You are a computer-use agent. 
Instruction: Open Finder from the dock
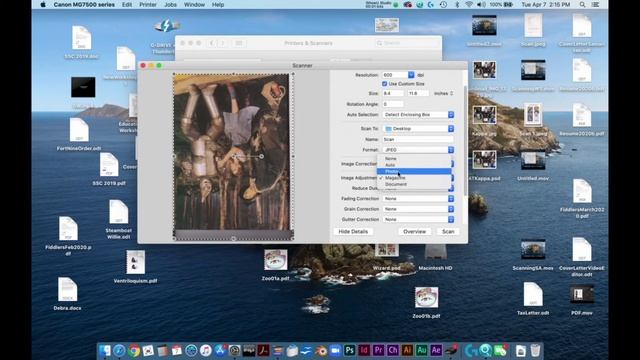(105, 350)
